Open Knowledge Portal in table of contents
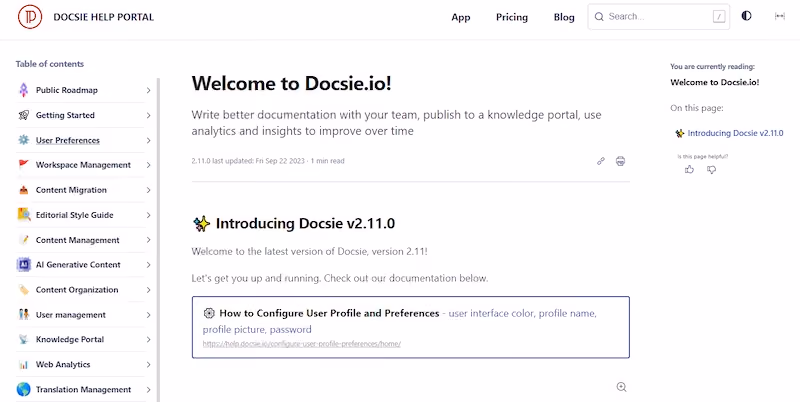 point(70,339)
